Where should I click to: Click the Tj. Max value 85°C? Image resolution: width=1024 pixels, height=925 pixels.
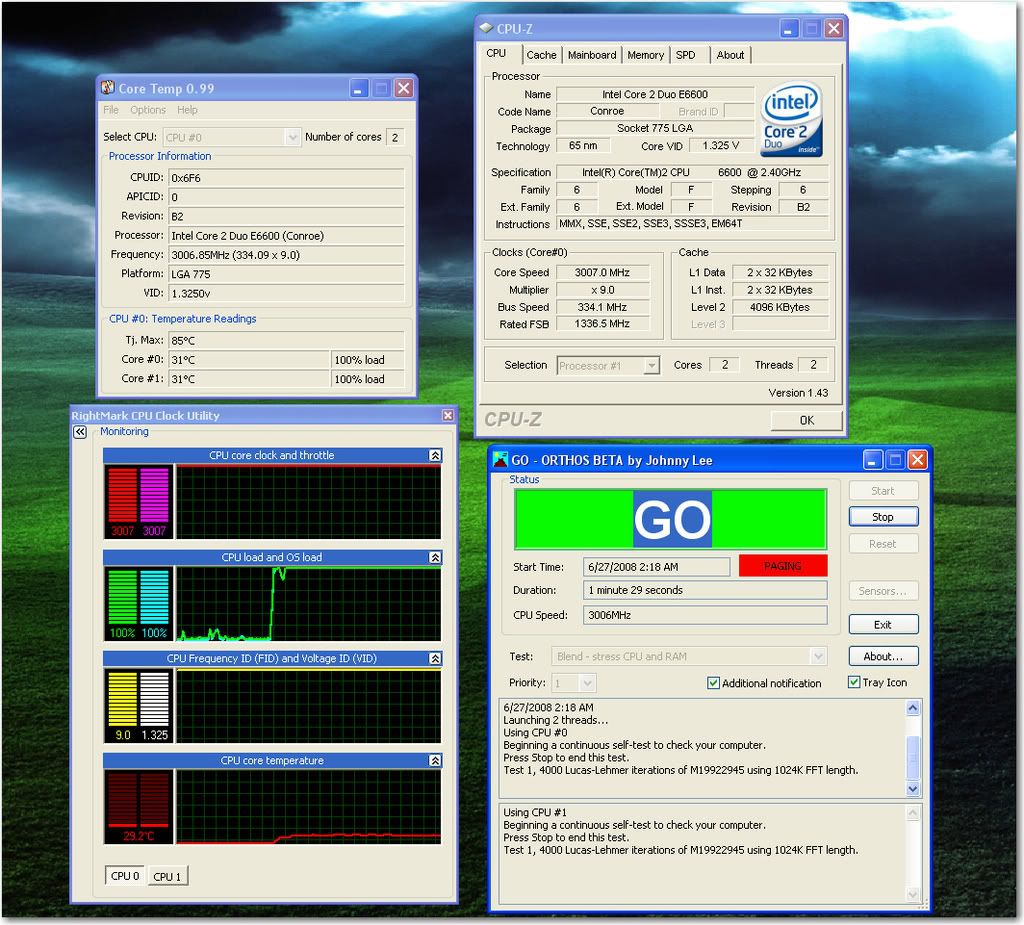click(x=287, y=340)
